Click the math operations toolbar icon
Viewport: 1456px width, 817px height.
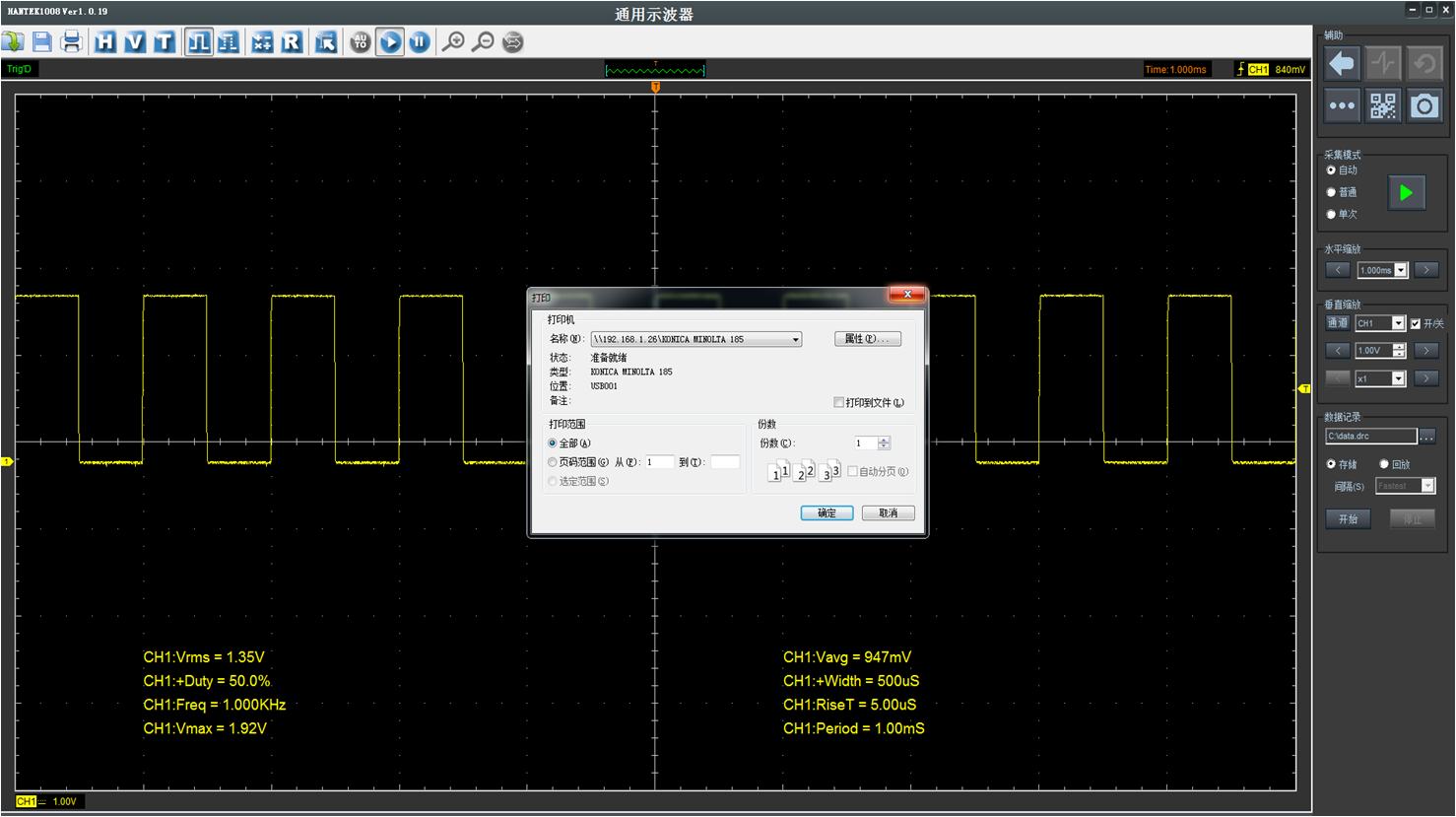point(262,41)
